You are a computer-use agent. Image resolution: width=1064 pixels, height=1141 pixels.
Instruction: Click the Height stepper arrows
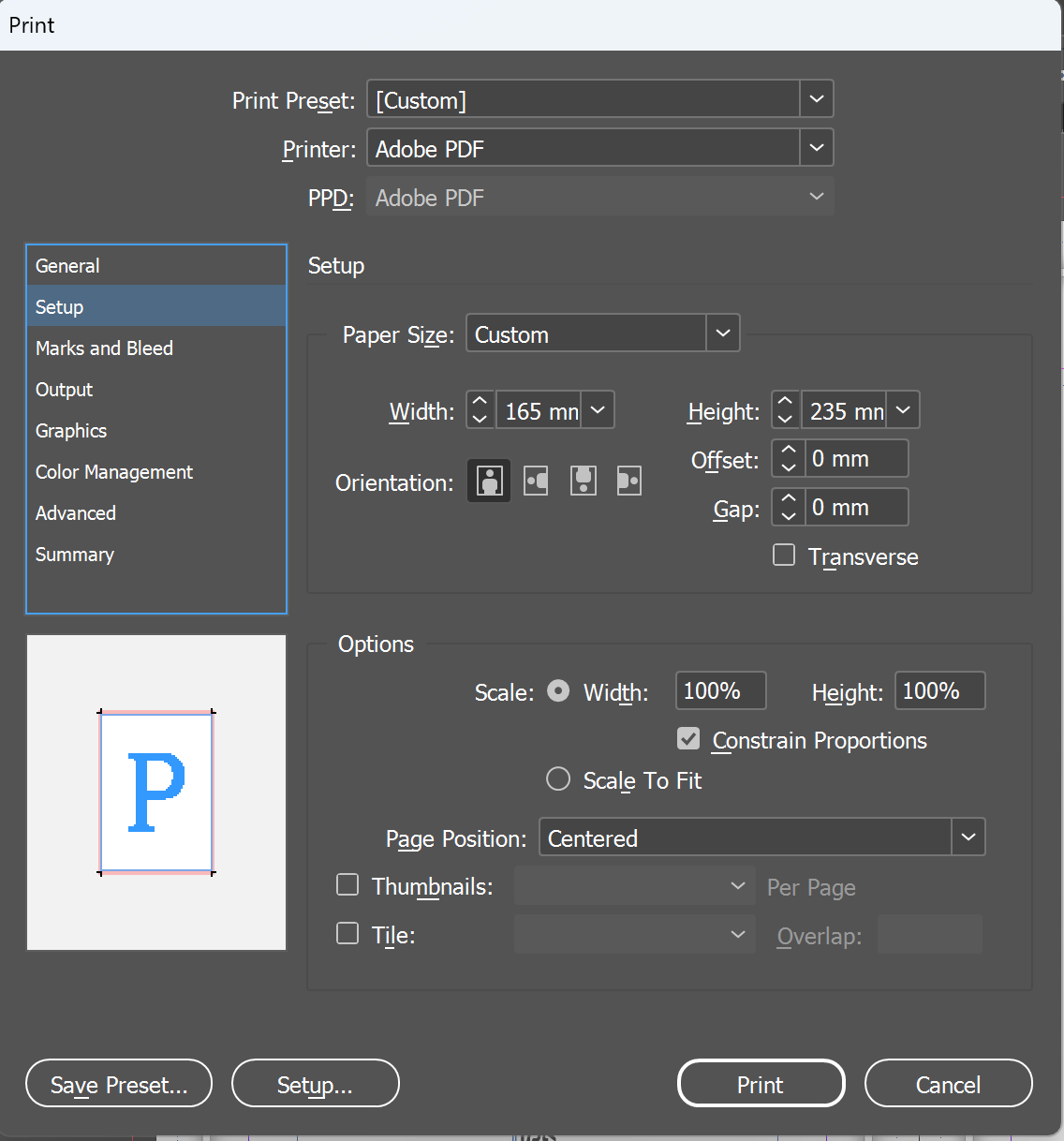coord(786,410)
